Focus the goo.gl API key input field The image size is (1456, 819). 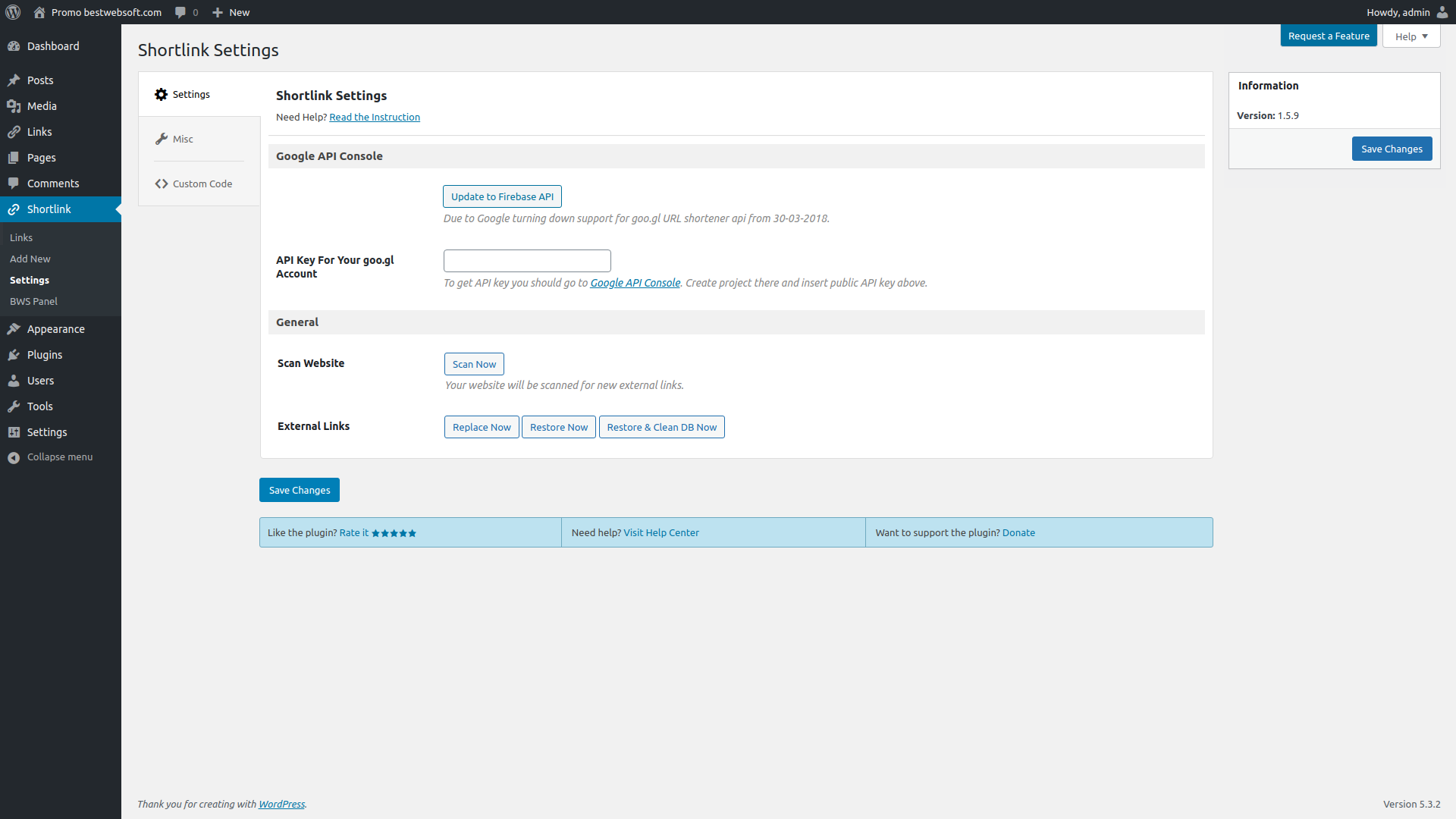click(x=527, y=261)
